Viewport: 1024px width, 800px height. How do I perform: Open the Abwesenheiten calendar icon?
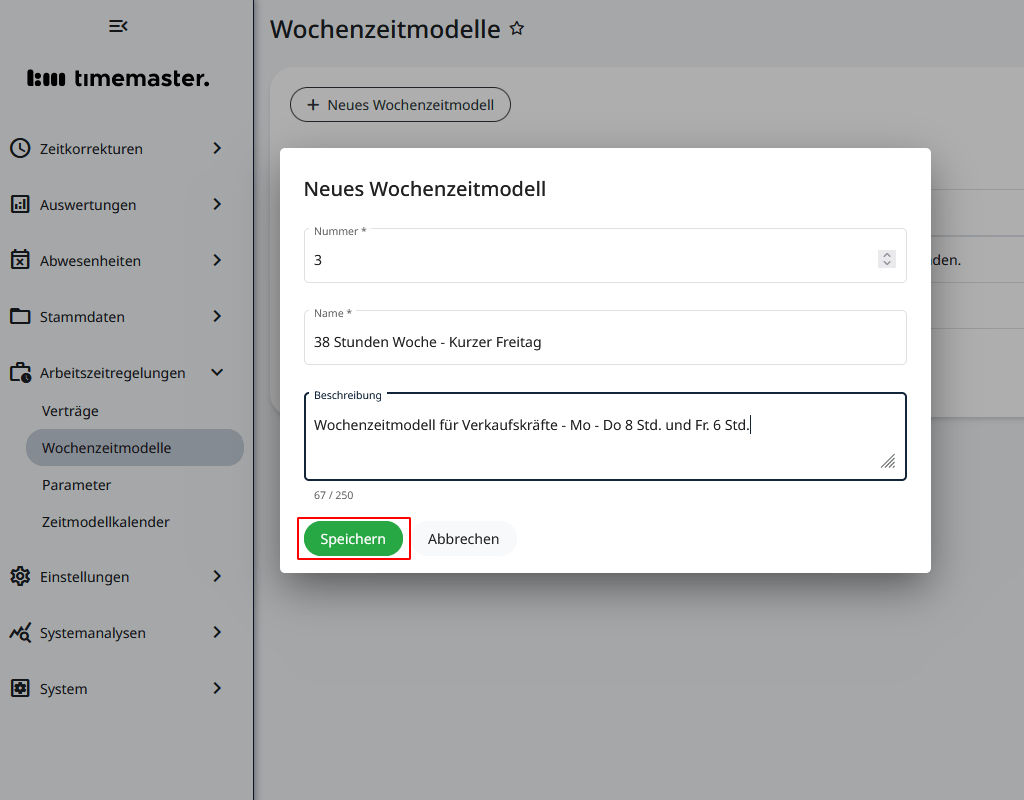pyautogui.click(x=20, y=260)
